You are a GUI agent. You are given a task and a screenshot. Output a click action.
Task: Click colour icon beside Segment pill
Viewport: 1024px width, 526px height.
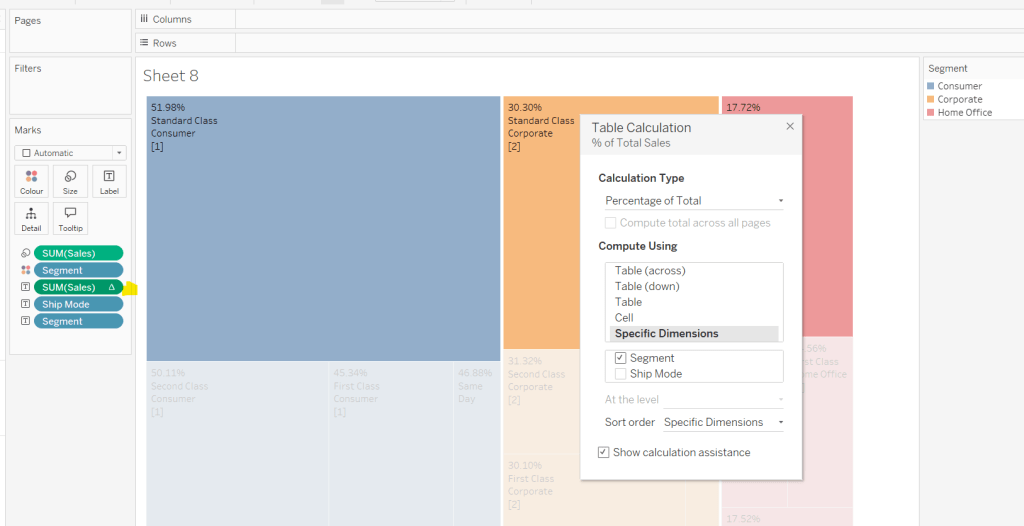(x=25, y=271)
